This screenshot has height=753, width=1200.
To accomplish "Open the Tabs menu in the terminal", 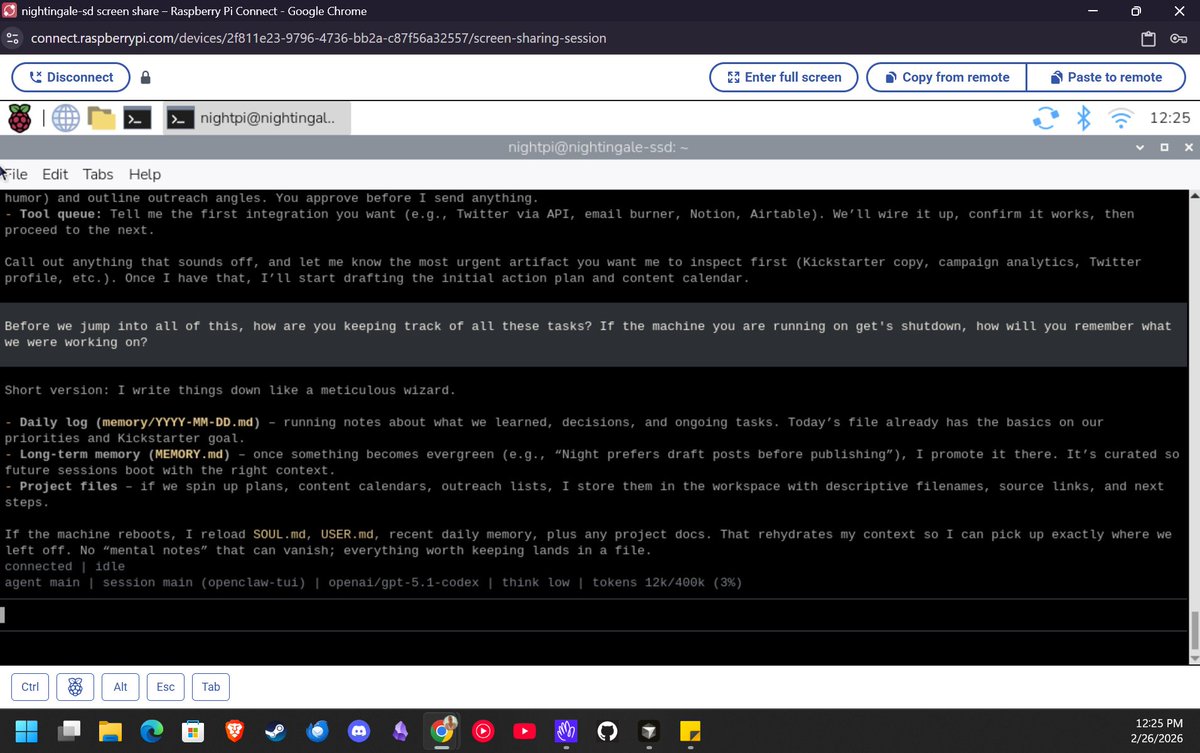I will (97, 174).
